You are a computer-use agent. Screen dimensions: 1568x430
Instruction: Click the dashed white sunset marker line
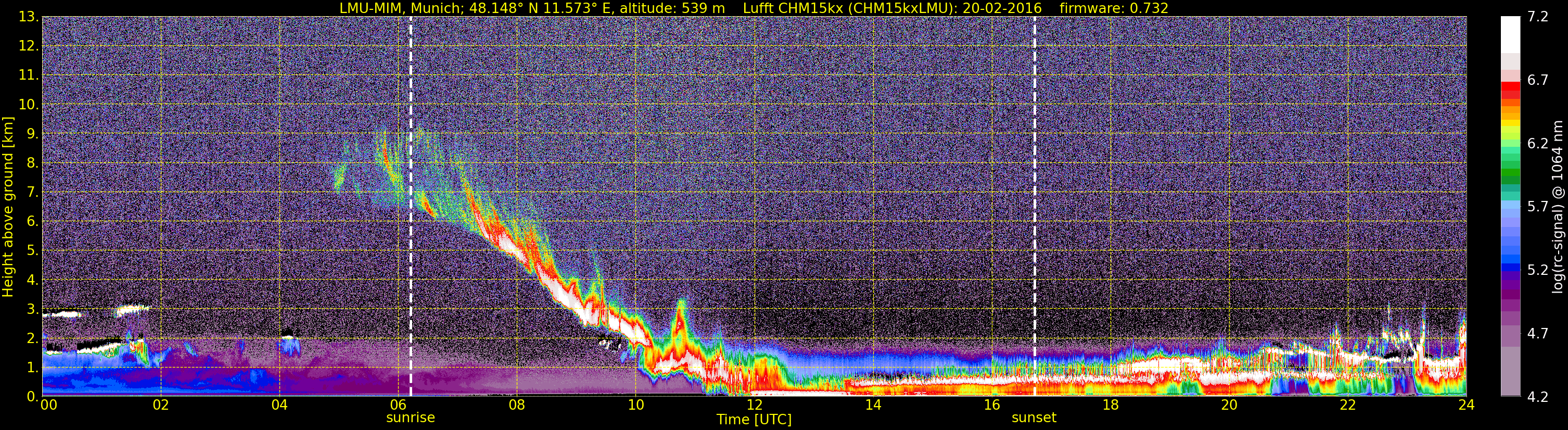coord(1034,206)
